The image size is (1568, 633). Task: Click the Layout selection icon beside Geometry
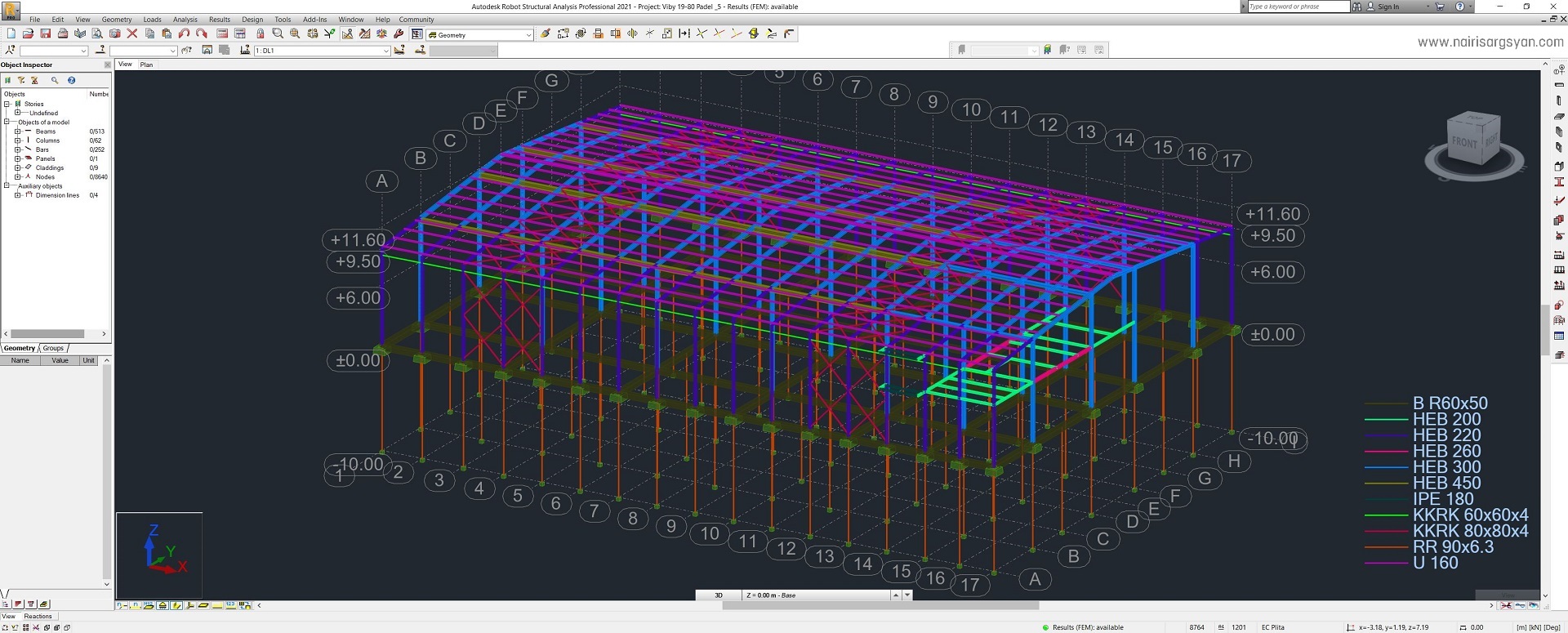tap(416, 34)
